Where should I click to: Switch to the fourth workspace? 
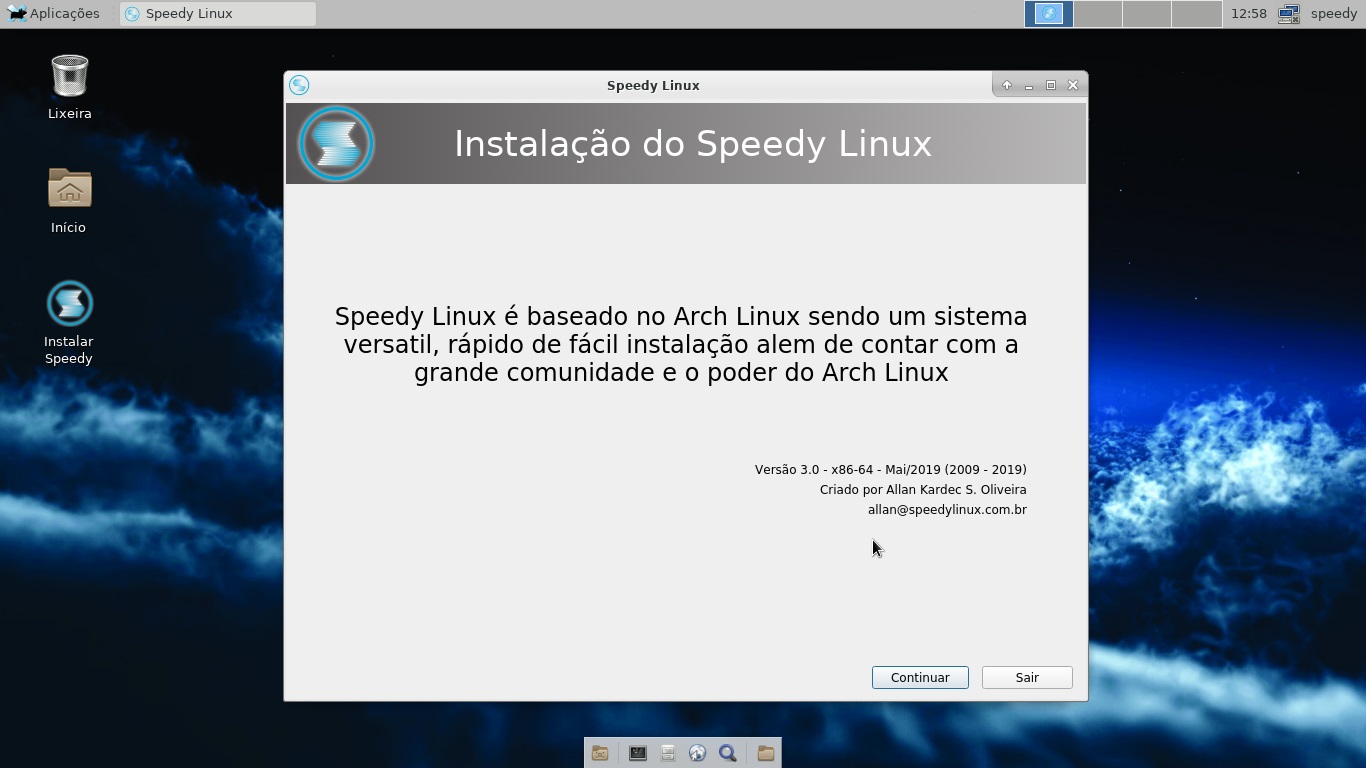(x=1196, y=13)
